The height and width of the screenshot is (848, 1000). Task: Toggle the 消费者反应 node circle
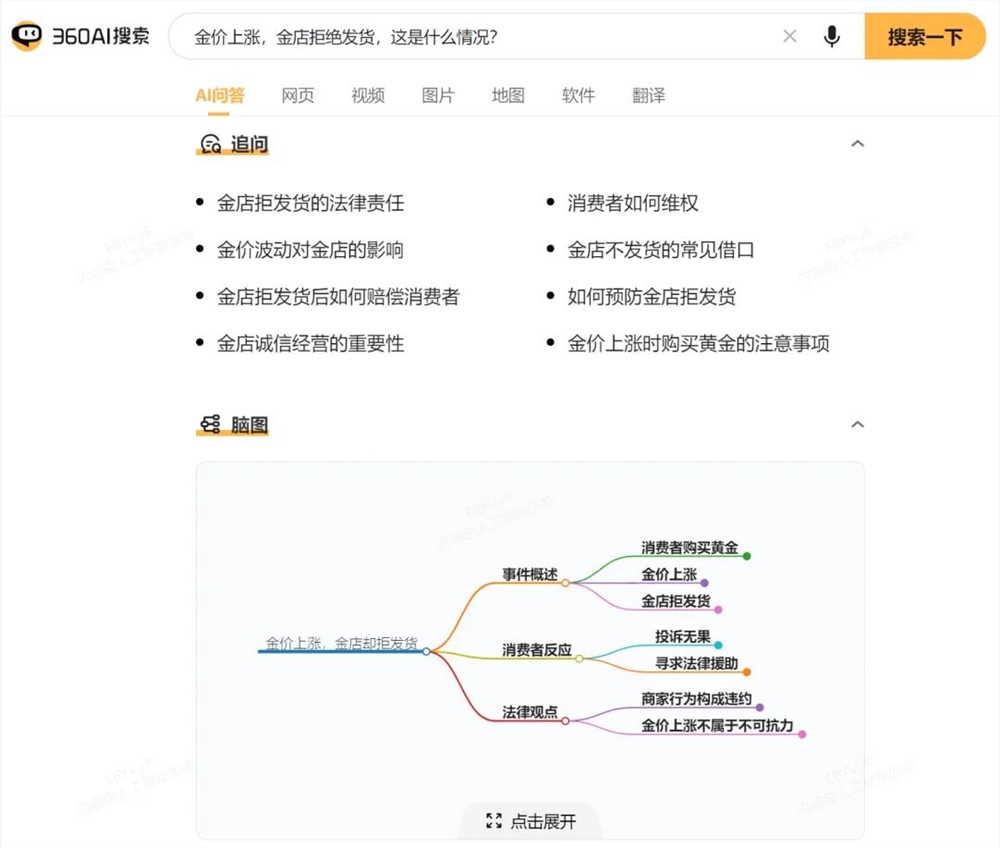579,658
